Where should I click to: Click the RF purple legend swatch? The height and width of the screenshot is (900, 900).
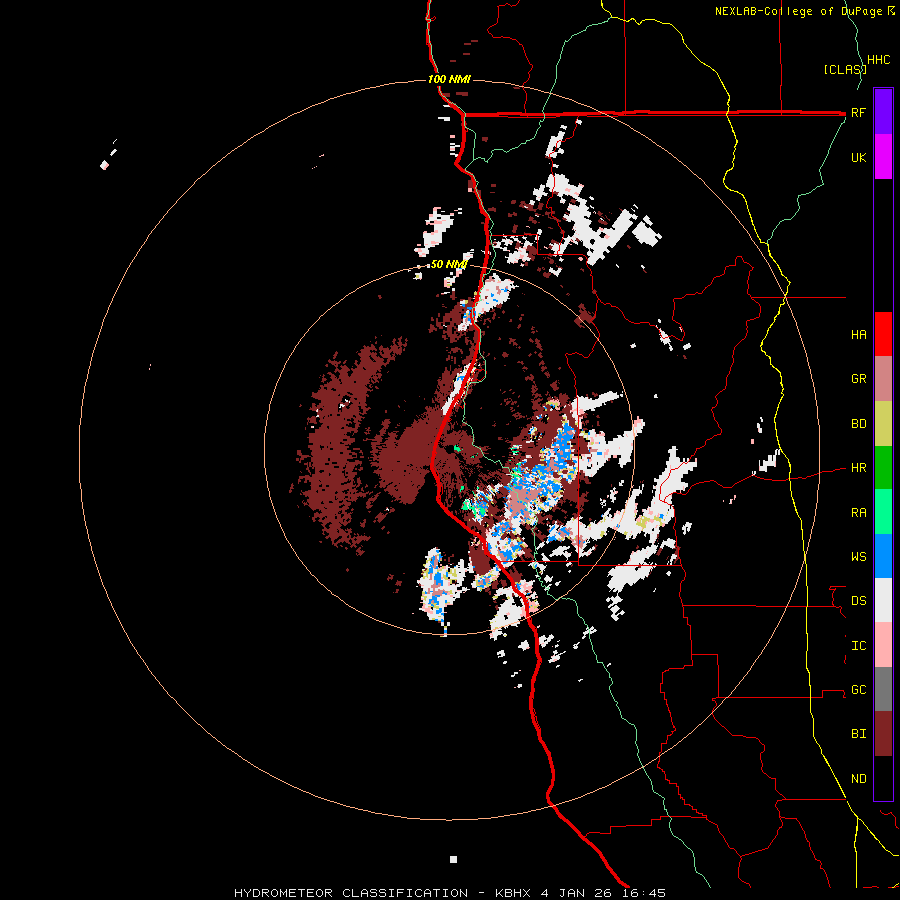pyautogui.click(x=883, y=112)
